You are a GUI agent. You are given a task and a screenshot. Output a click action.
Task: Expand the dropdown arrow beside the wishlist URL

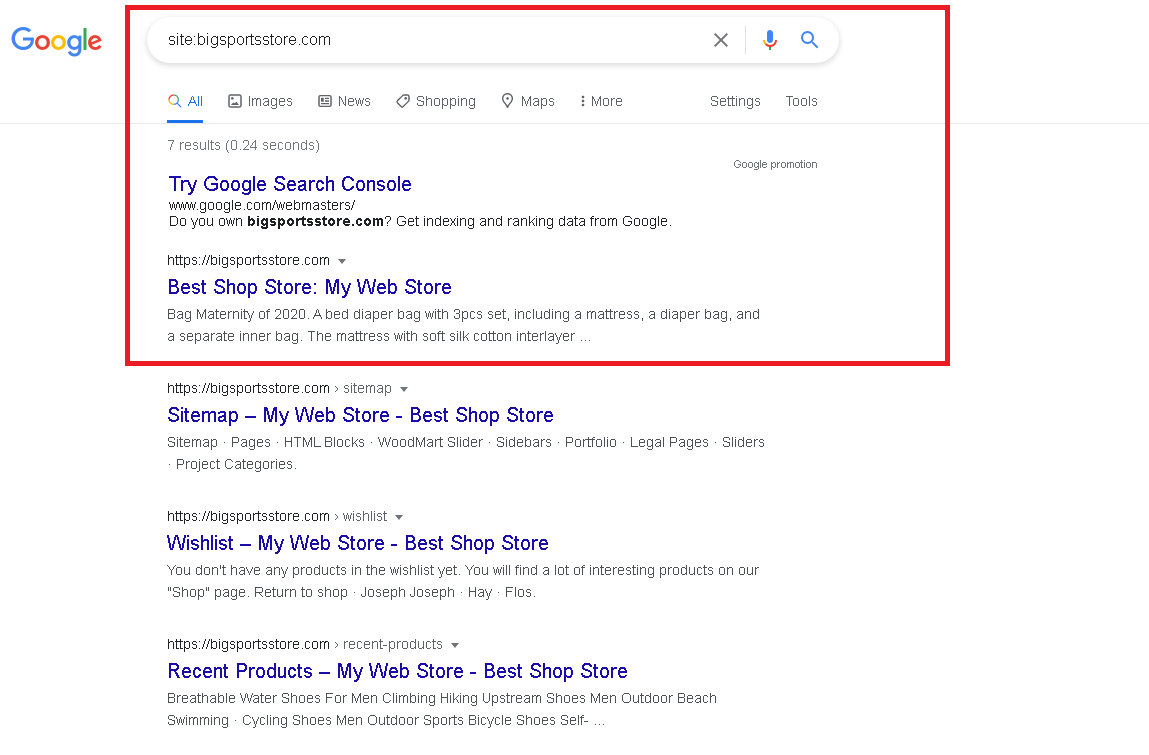[x=399, y=518]
